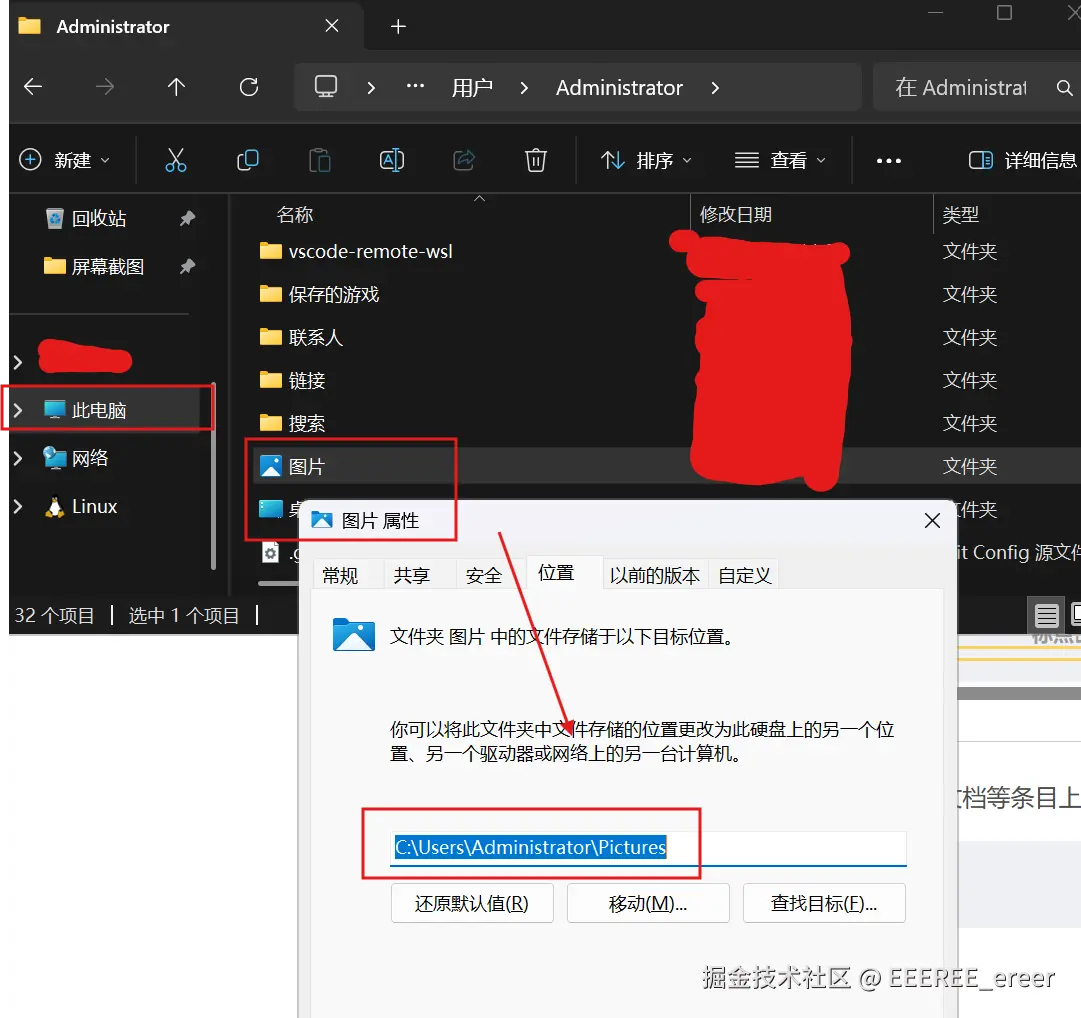Open the 排序 sort dropdown
1081x1018 pixels.
[x=646, y=161]
